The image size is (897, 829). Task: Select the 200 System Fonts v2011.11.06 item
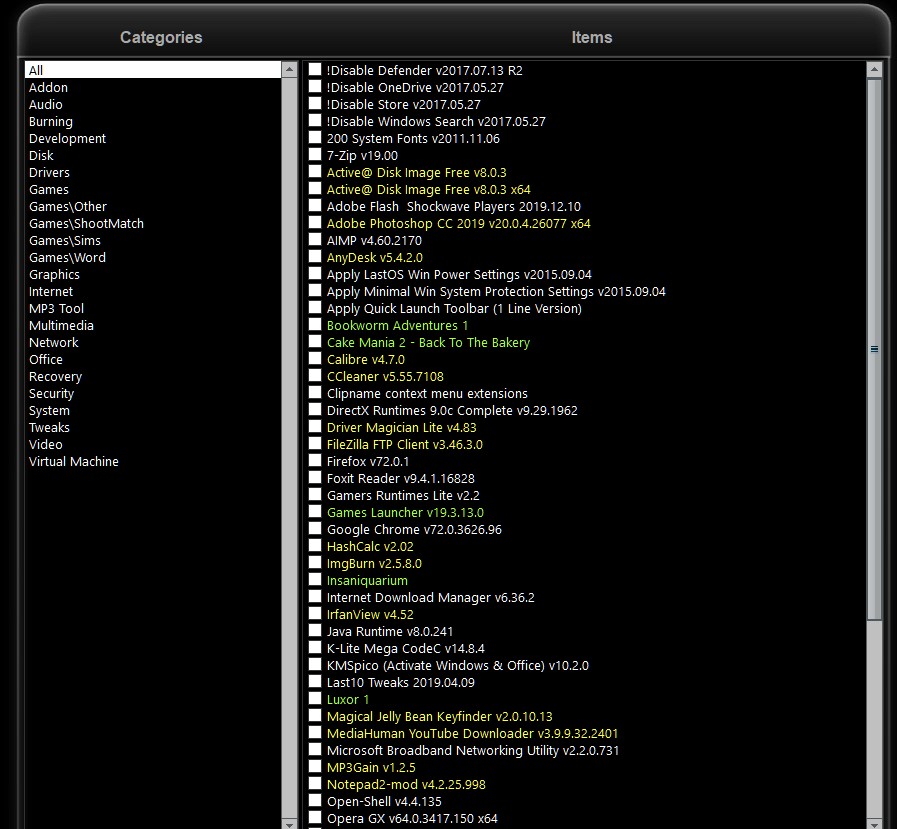click(413, 138)
